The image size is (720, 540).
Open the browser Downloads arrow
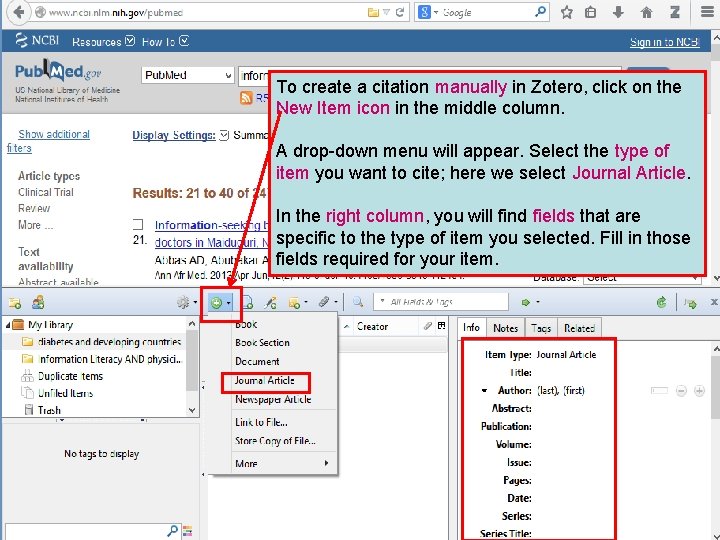(618, 12)
